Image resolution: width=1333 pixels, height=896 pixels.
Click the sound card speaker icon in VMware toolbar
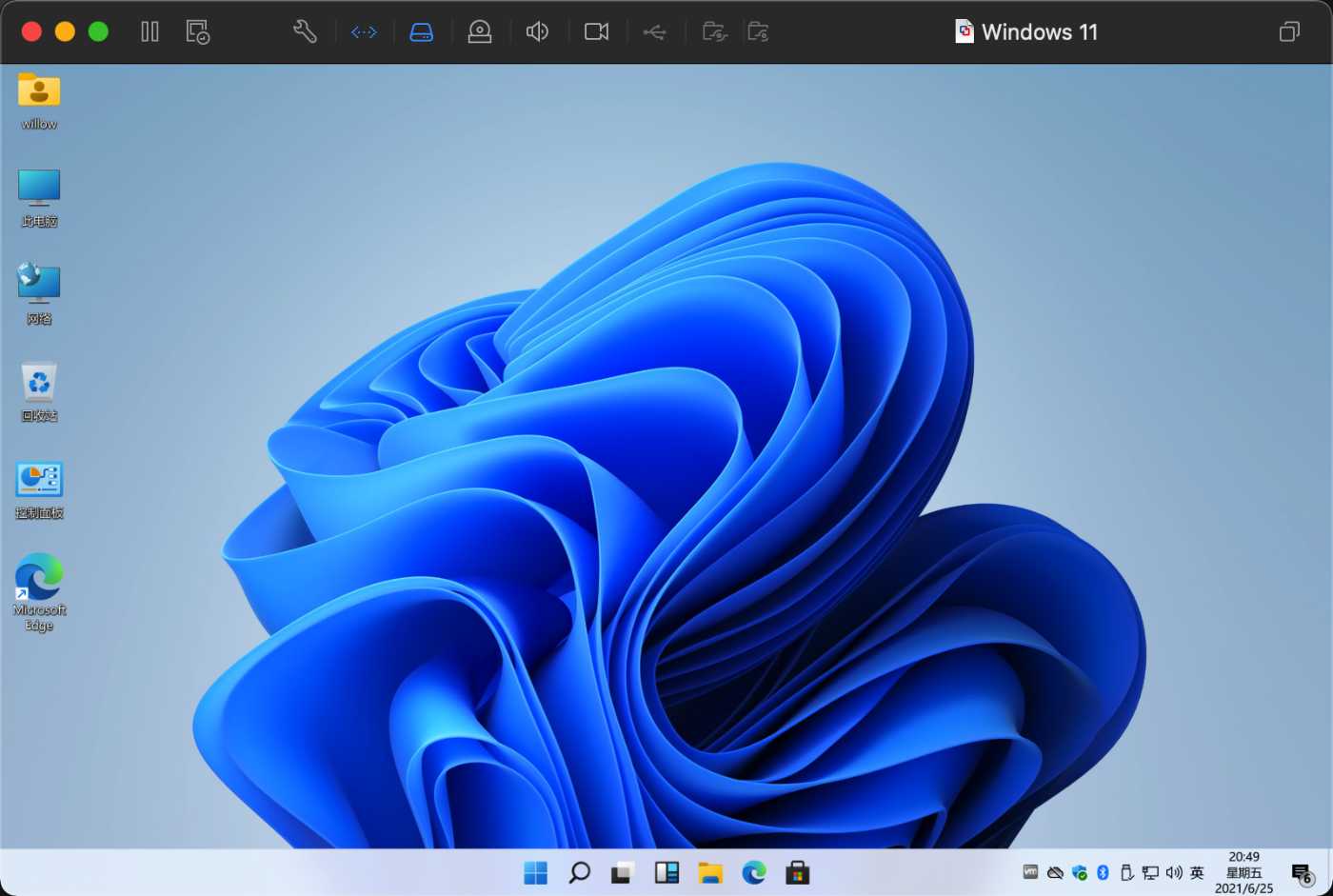click(537, 32)
